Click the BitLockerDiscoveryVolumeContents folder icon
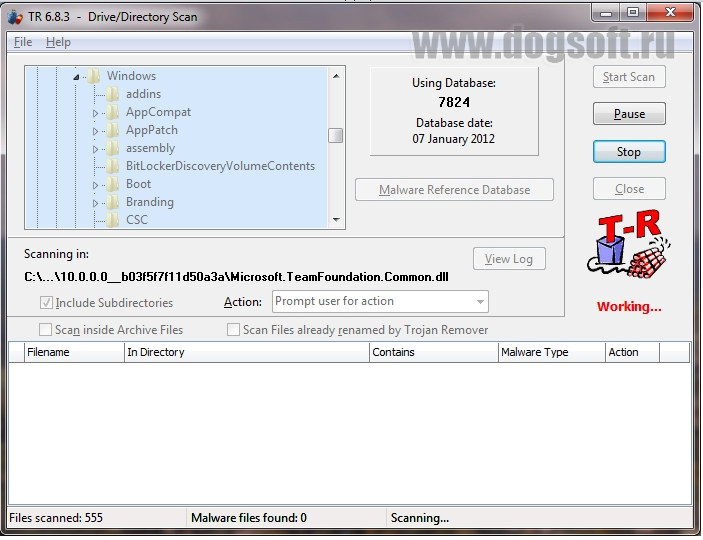Screen dimensions: 703x540 point(113,165)
